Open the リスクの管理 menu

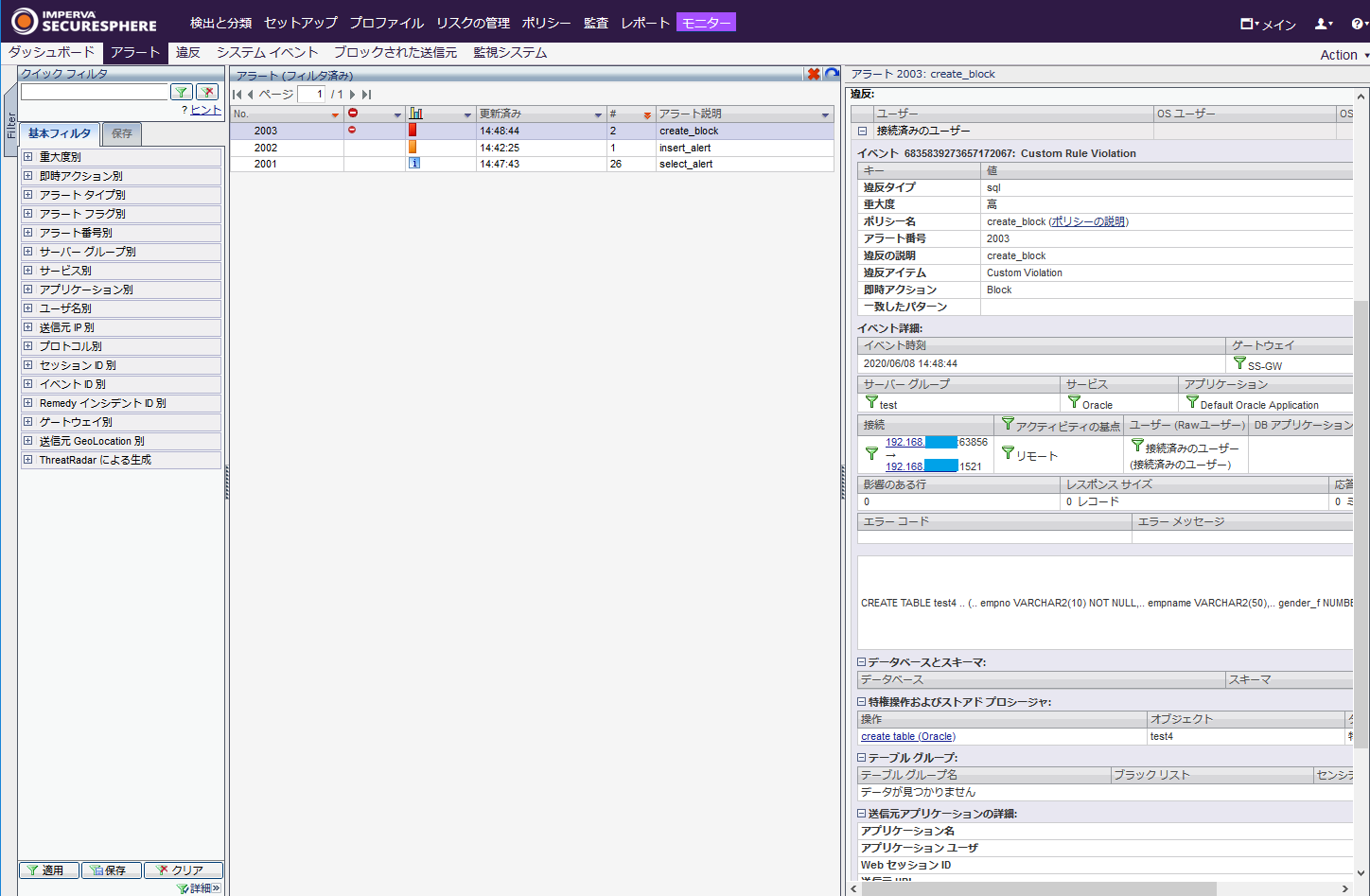point(473,23)
